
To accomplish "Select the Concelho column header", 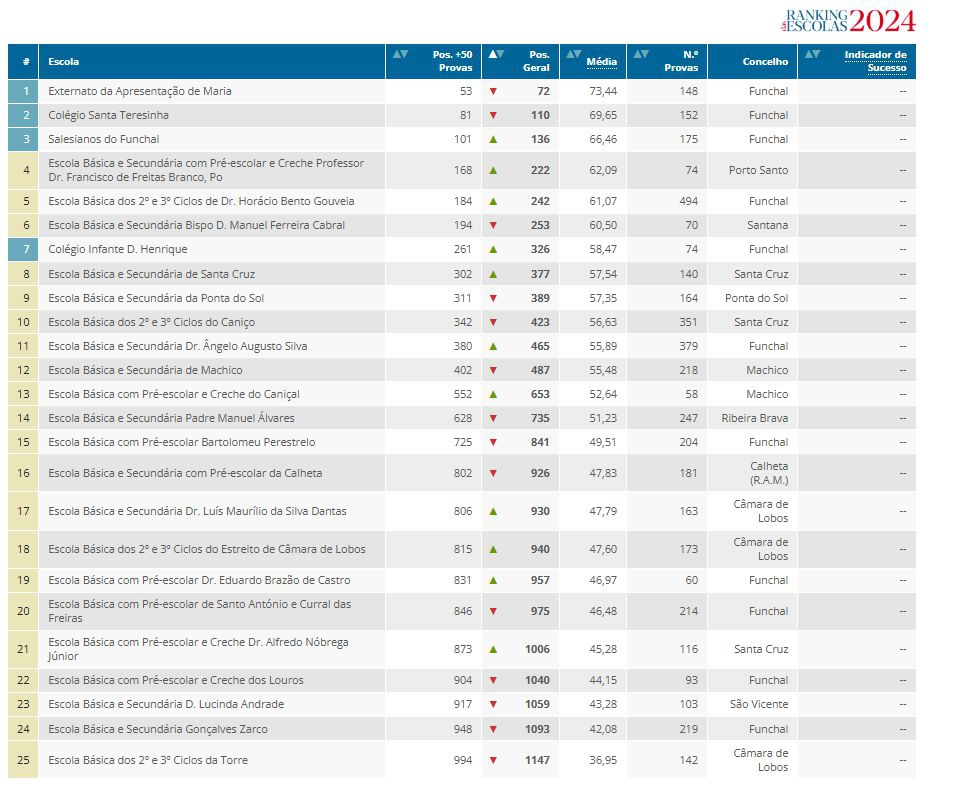I will pyautogui.click(x=765, y=62).
